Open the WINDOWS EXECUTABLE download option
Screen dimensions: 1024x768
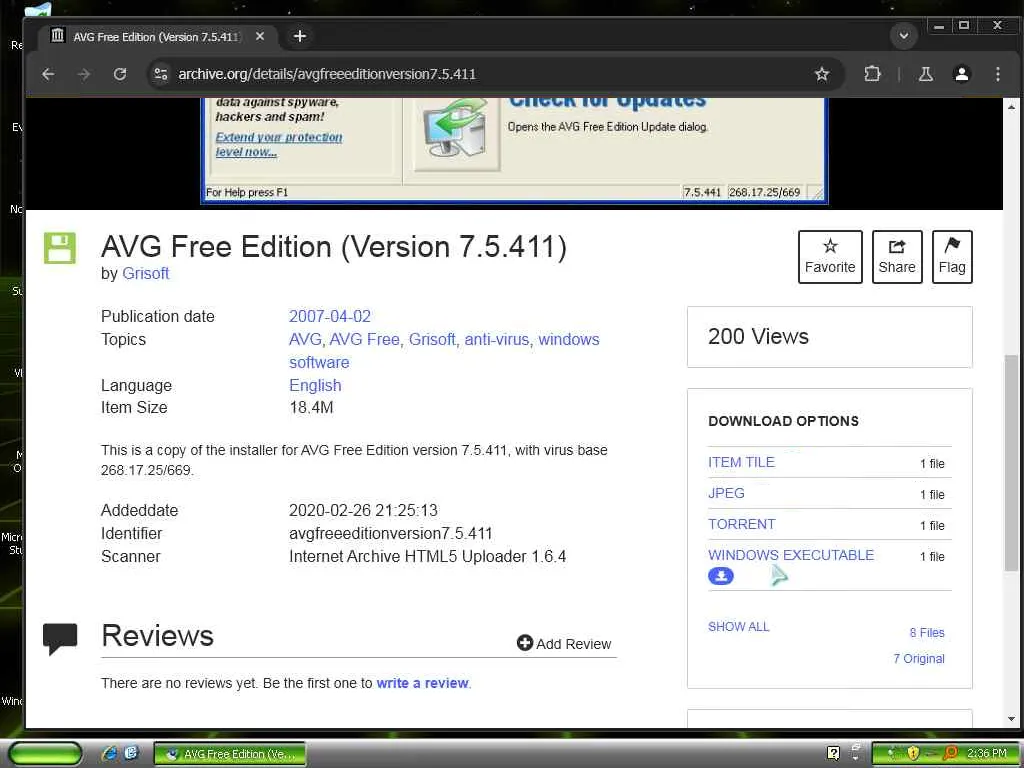[791, 555]
